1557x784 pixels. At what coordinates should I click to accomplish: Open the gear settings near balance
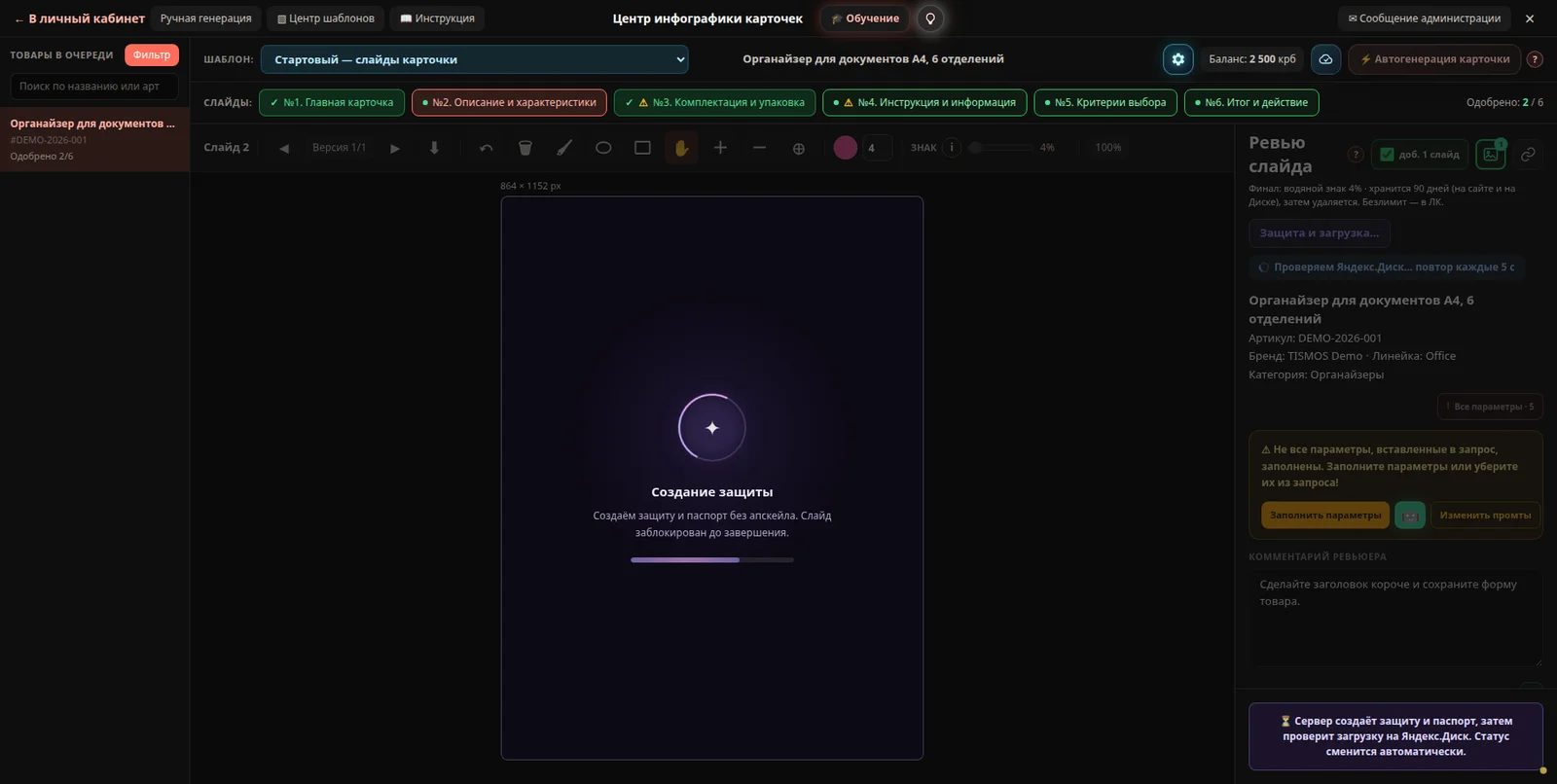click(1177, 59)
